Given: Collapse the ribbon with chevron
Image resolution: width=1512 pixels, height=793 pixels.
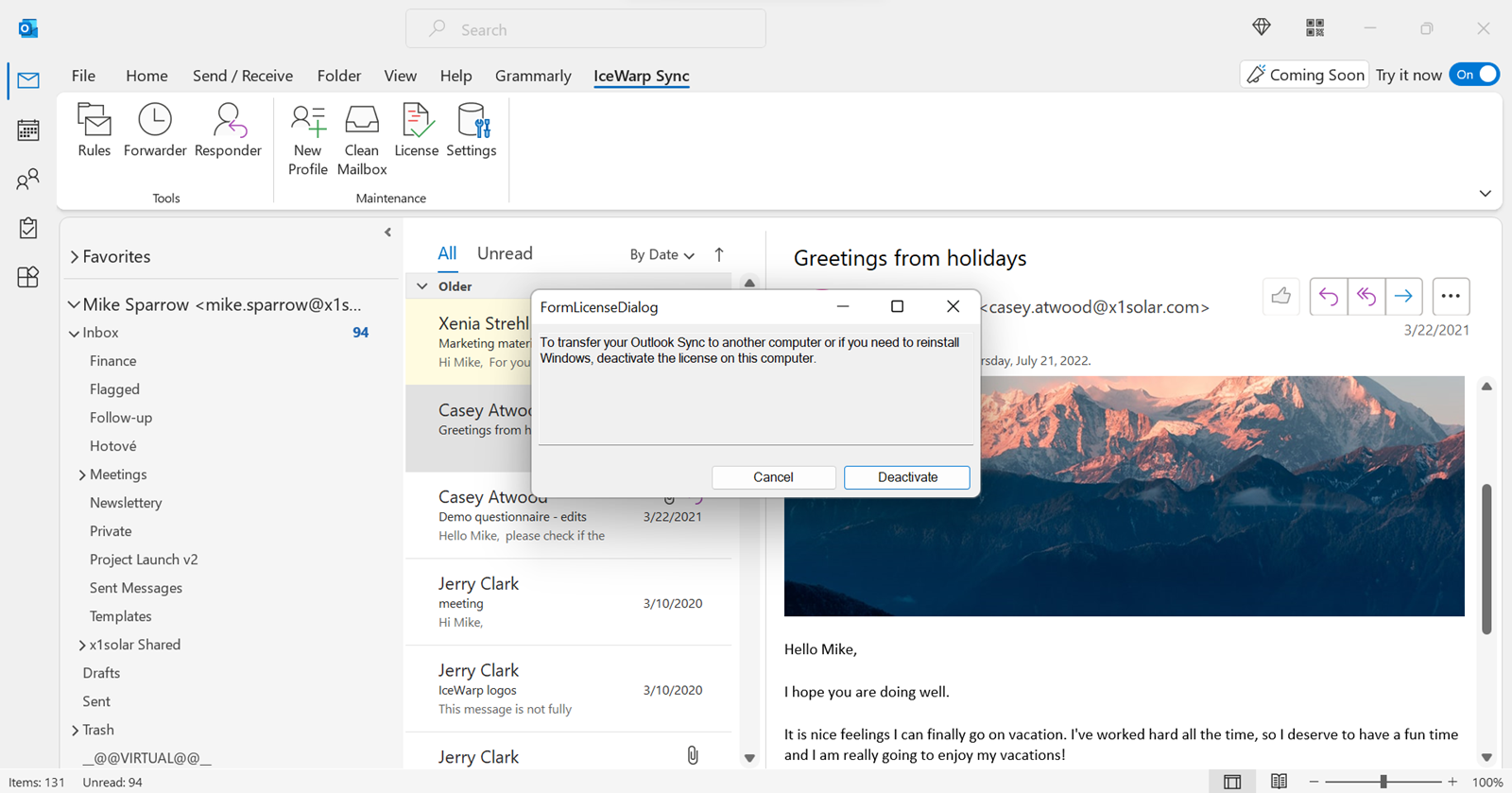Looking at the screenshot, I should click(x=1486, y=193).
